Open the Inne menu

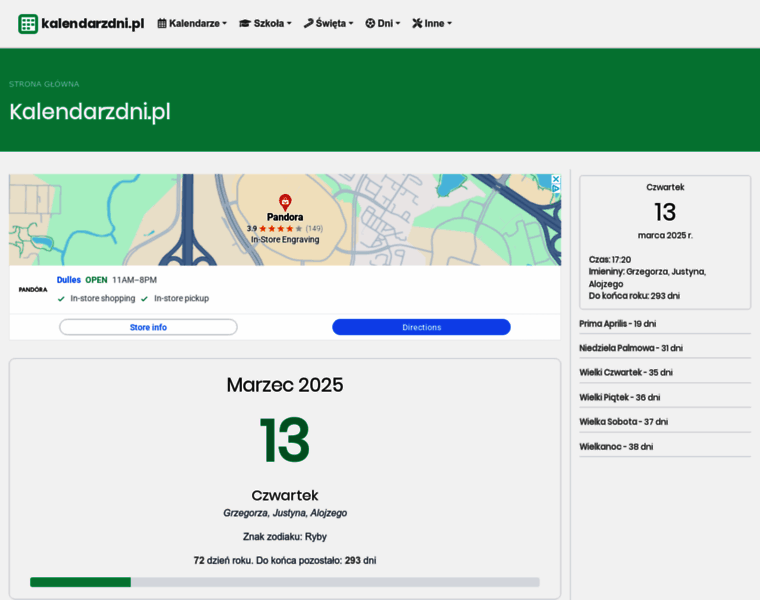(434, 23)
